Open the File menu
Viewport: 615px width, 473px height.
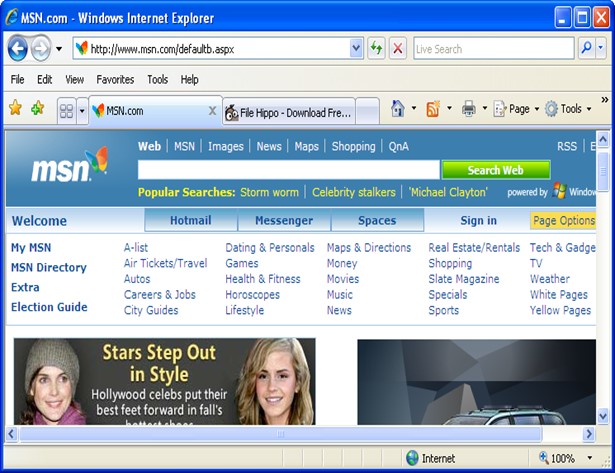(x=17, y=80)
